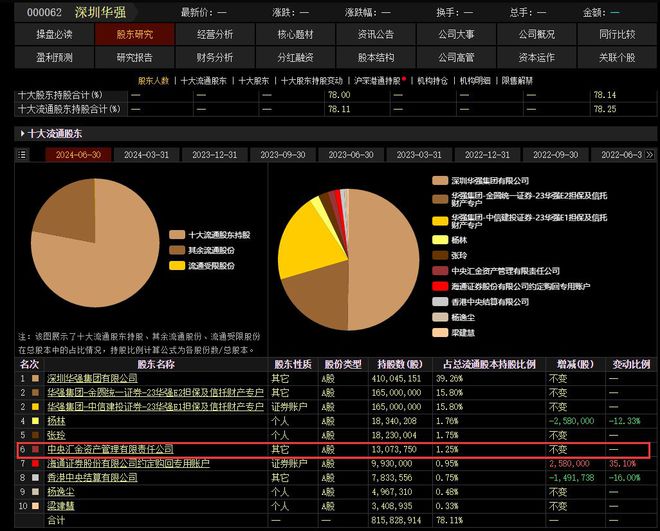Click the 占总流通股本持股比例 column header
Viewport: 660px width, 531px height.
[x=489, y=364]
